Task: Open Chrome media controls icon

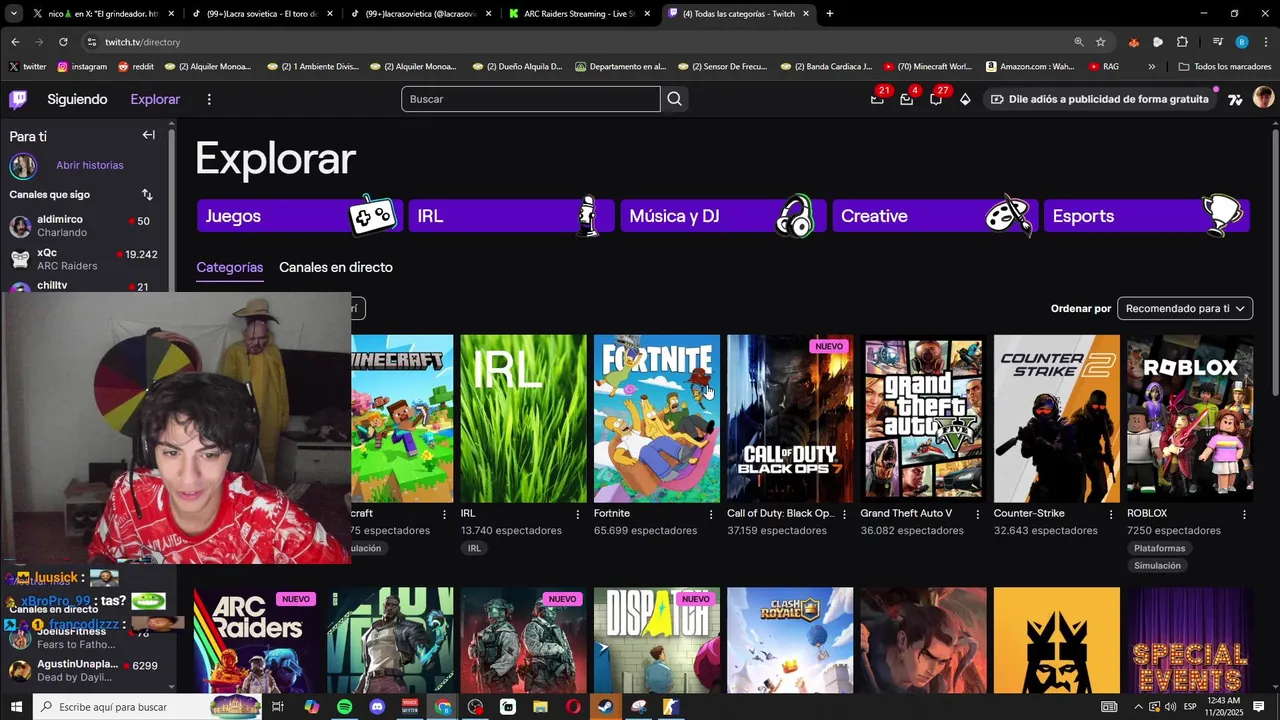Action: pos(1217,42)
